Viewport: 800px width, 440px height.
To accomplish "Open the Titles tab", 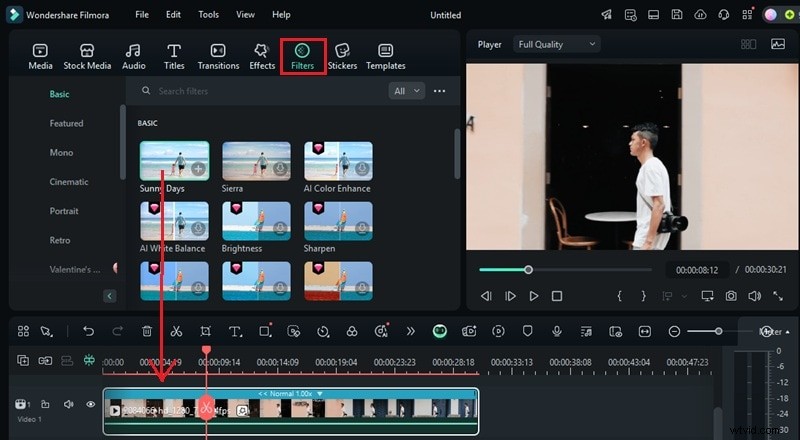I will click(x=174, y=56).
